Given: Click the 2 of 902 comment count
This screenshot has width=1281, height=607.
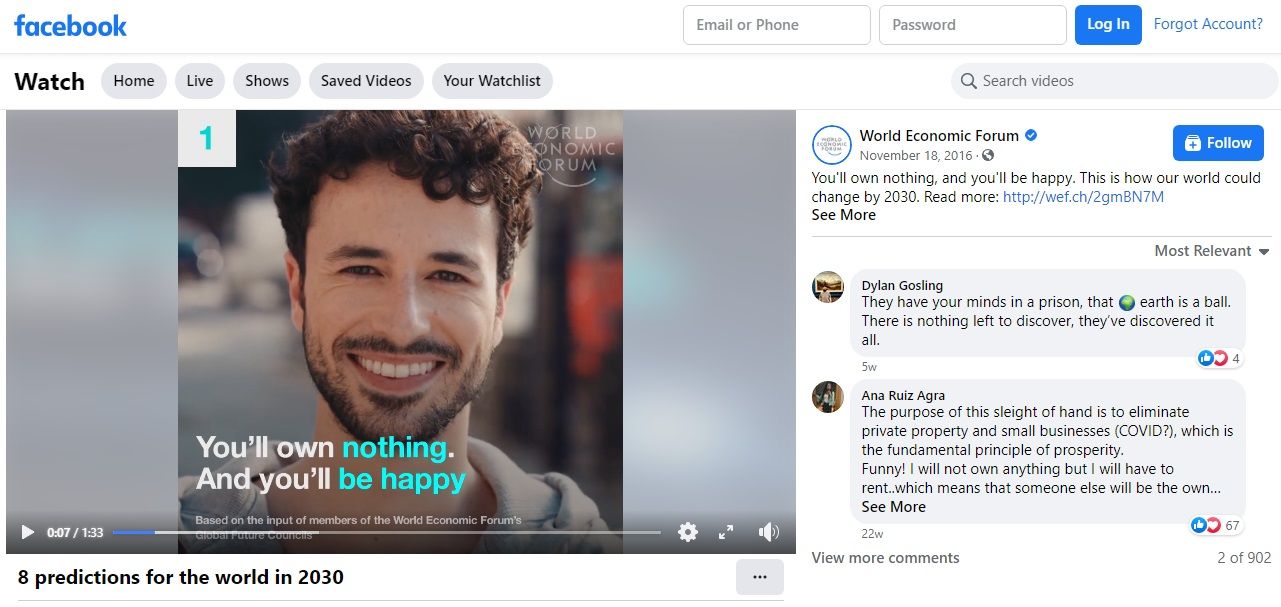Looking at the screenshot, I should click(1244, 558).
